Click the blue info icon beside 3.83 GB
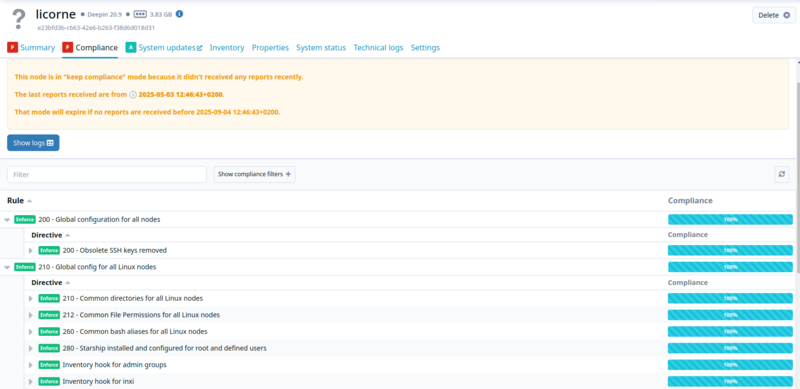800x389 pixels. (x=180, y=14)
